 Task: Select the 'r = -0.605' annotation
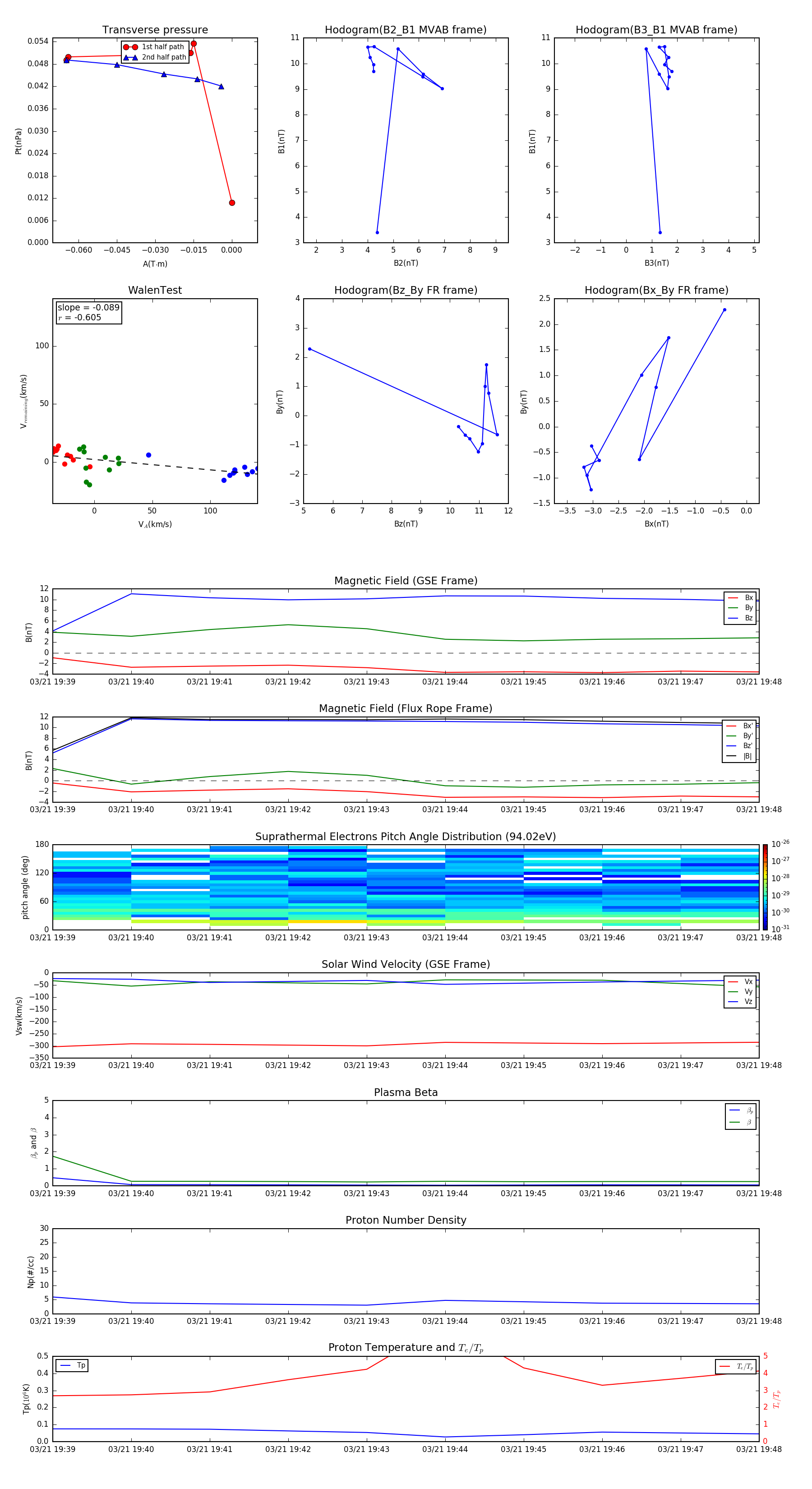pyautogui.click(x=80, y=317)
